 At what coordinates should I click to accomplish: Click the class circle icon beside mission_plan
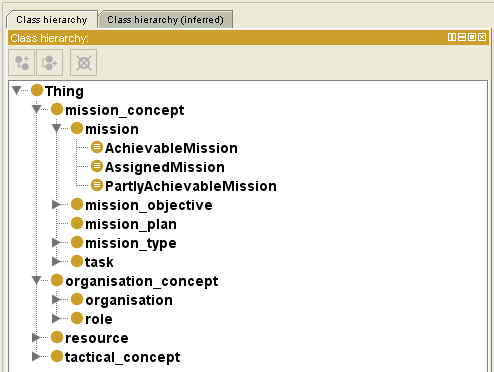tap(77, 223)
